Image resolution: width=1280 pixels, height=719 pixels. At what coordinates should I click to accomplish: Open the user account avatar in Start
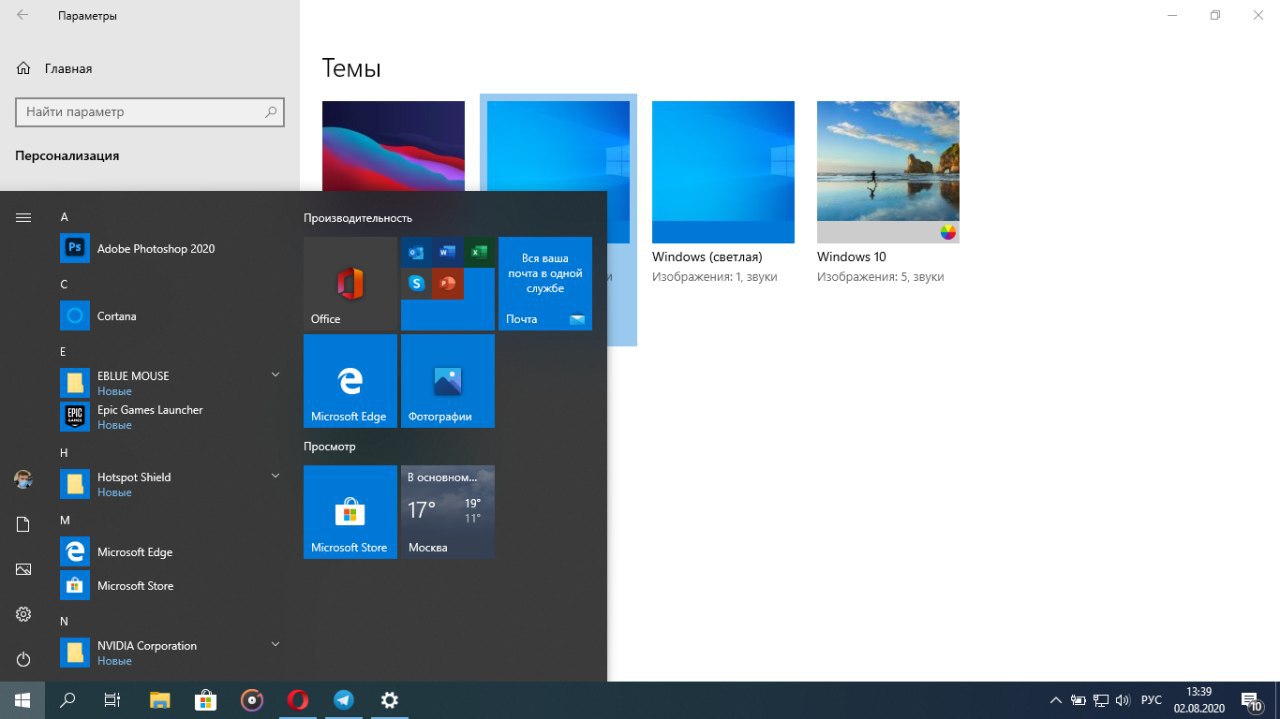pyautogui.click(x=23, y=480)
